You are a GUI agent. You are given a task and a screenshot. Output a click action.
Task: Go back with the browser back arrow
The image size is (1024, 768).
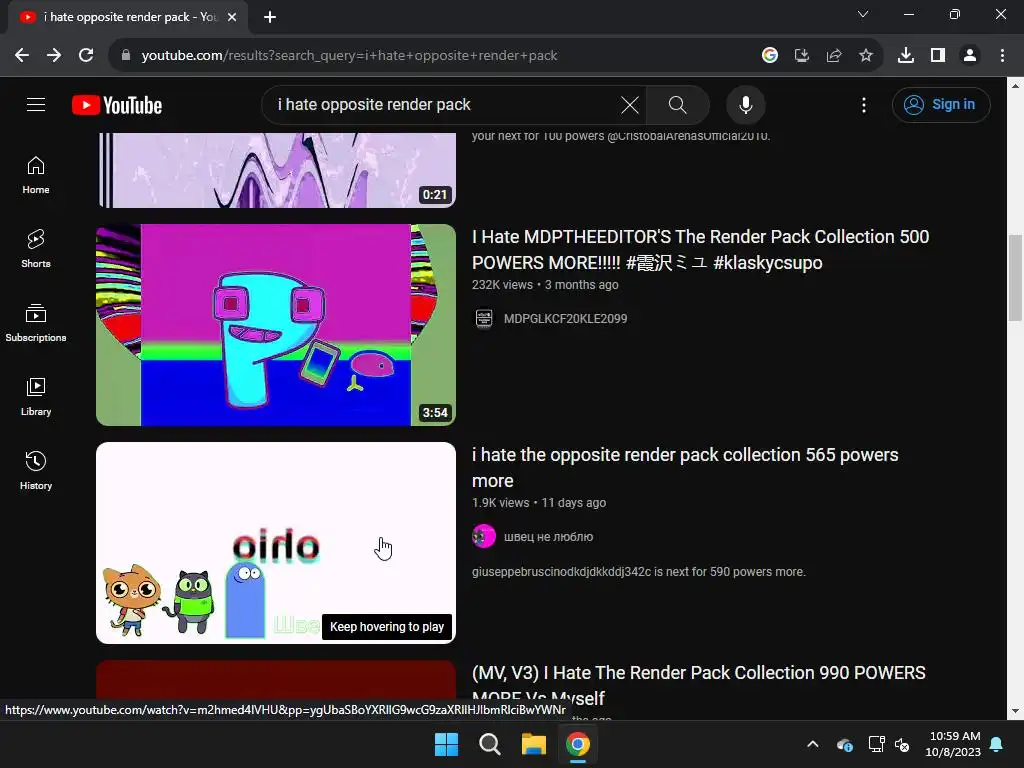point(22,56)
